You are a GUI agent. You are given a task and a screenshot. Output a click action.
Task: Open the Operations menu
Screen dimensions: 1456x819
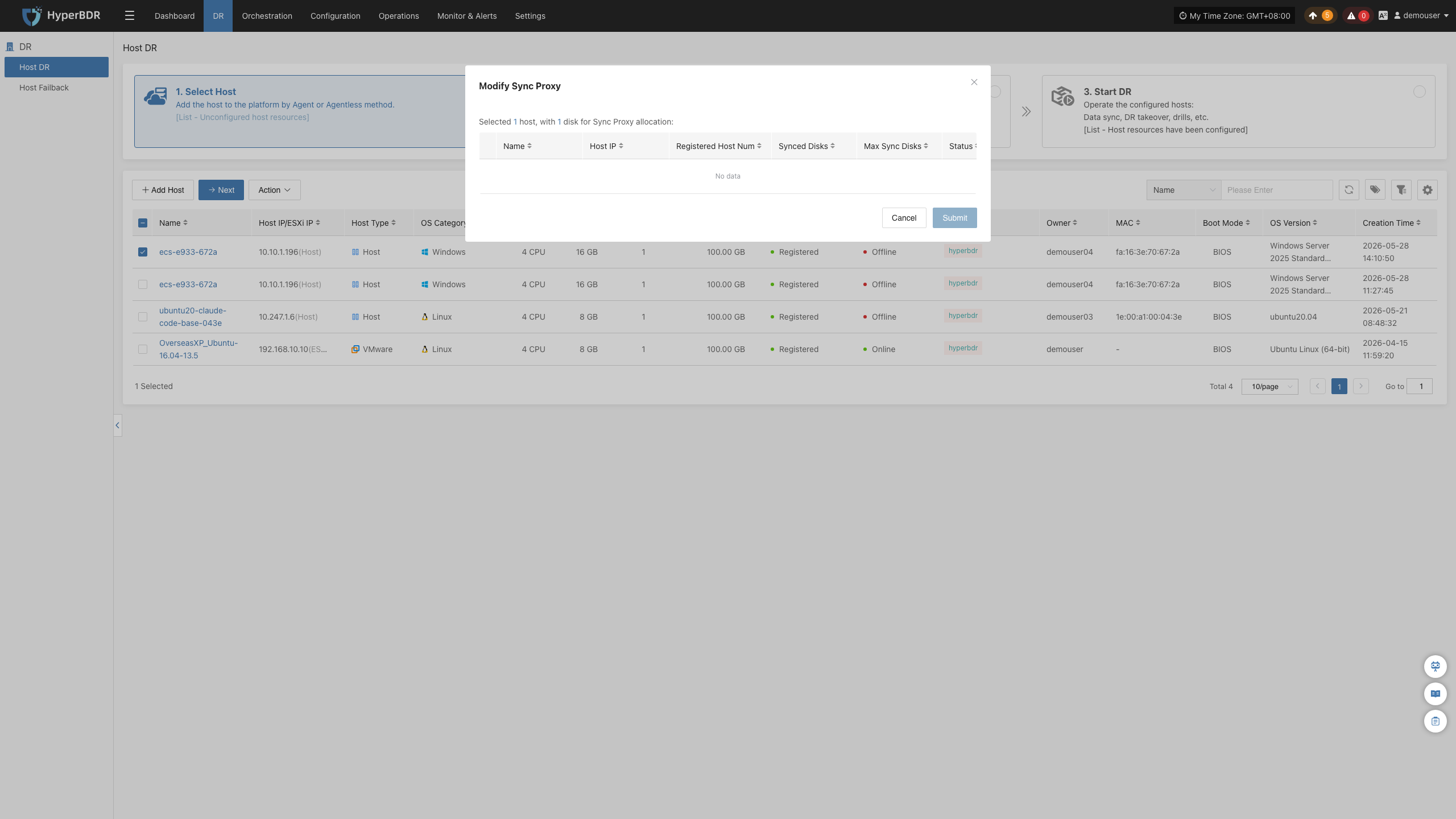click(x=399, y=16)
